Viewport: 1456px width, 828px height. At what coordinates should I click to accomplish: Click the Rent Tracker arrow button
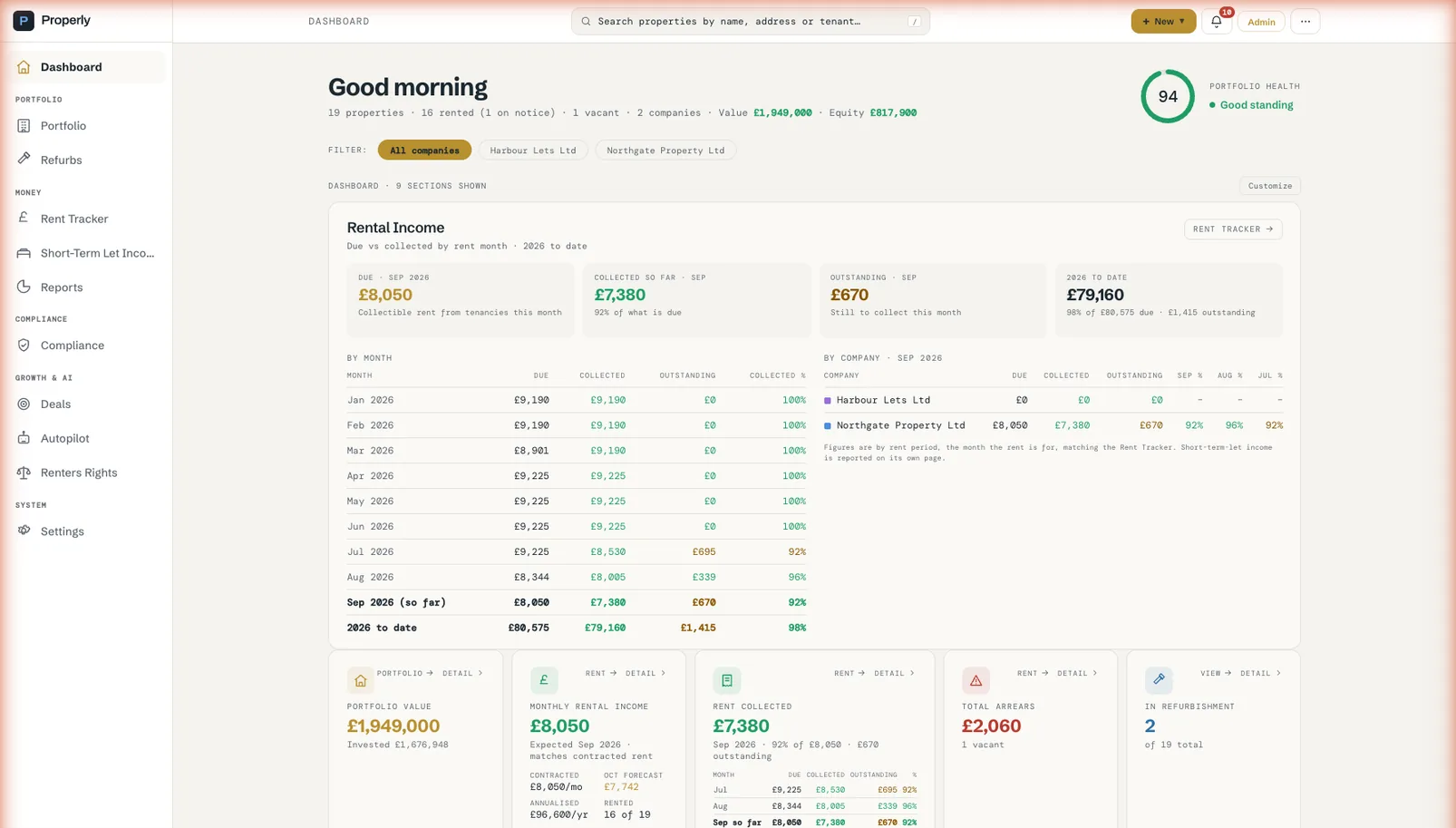(x=1233, y=229)
